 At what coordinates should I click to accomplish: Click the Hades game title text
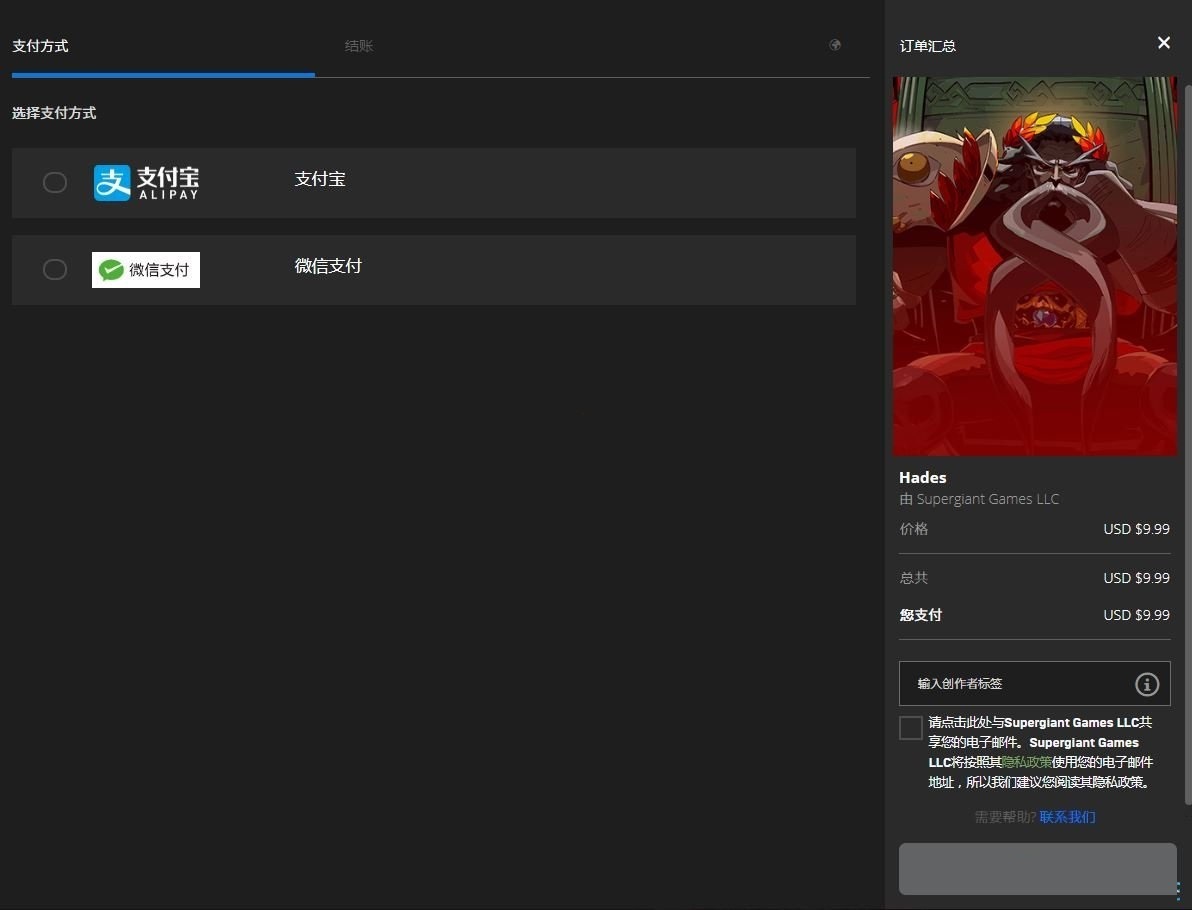922,477
